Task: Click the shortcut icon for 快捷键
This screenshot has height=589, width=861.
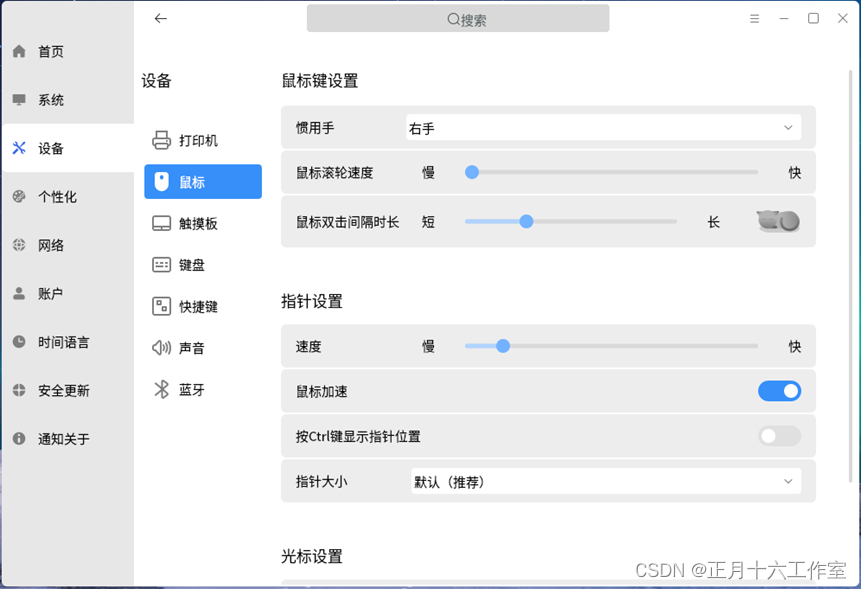Action: (161, 306)
